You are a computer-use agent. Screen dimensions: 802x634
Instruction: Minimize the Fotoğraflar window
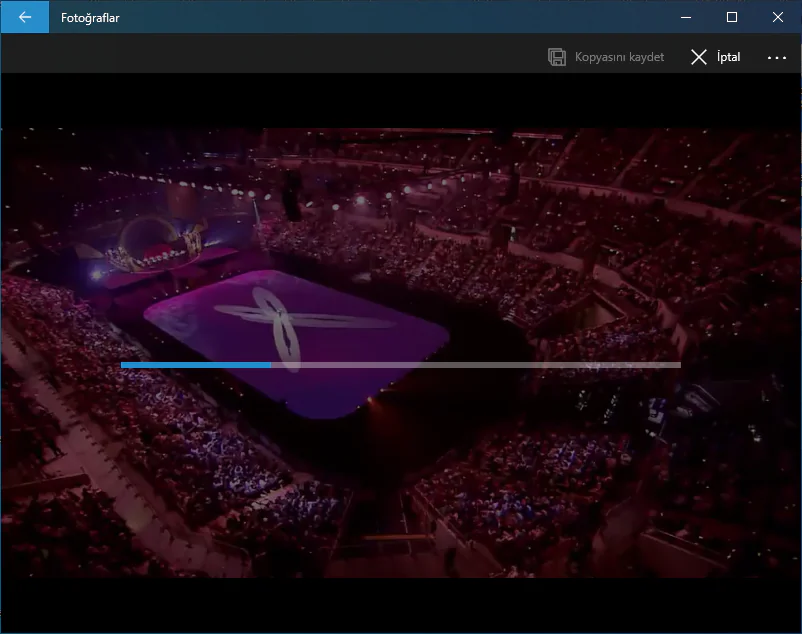[x=686, y=17]
